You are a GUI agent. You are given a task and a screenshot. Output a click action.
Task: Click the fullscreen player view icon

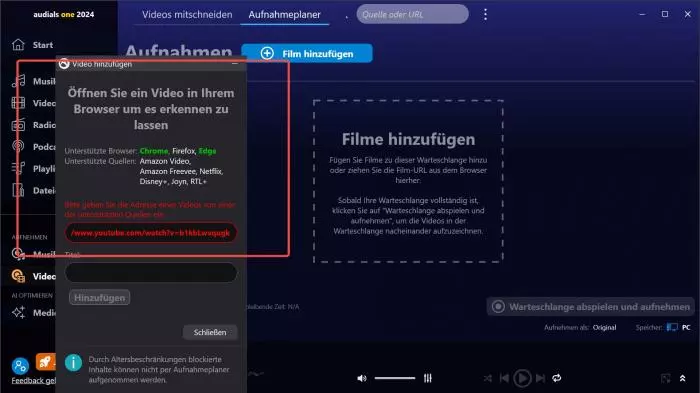pyautogui.click(x=666, y=378)
